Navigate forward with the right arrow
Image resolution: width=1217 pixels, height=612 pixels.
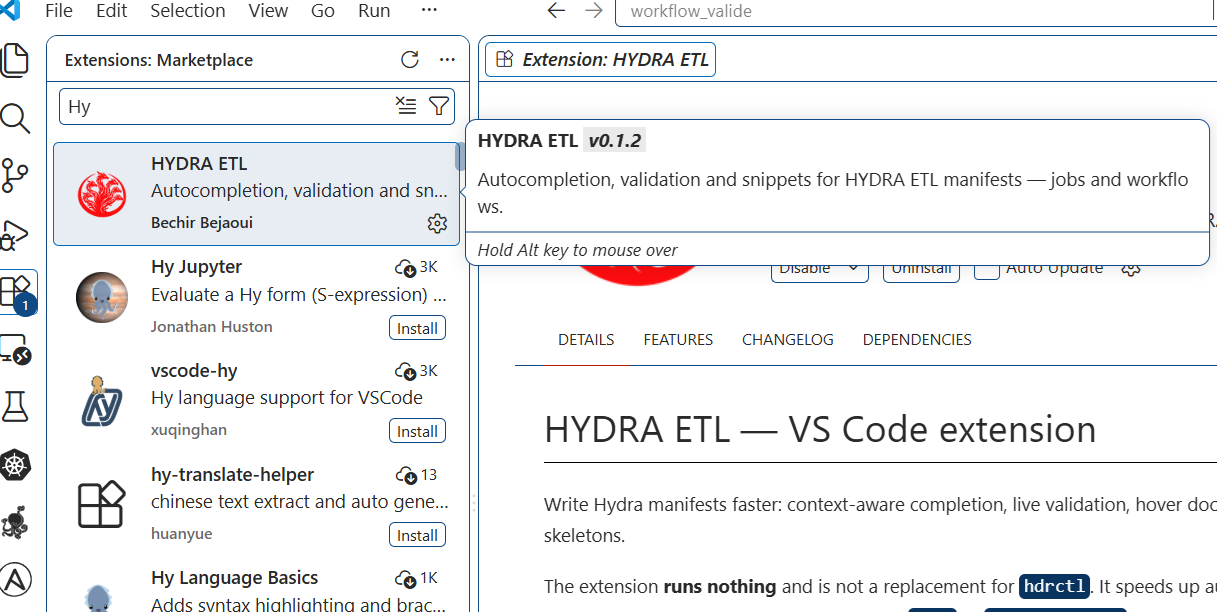594,11
